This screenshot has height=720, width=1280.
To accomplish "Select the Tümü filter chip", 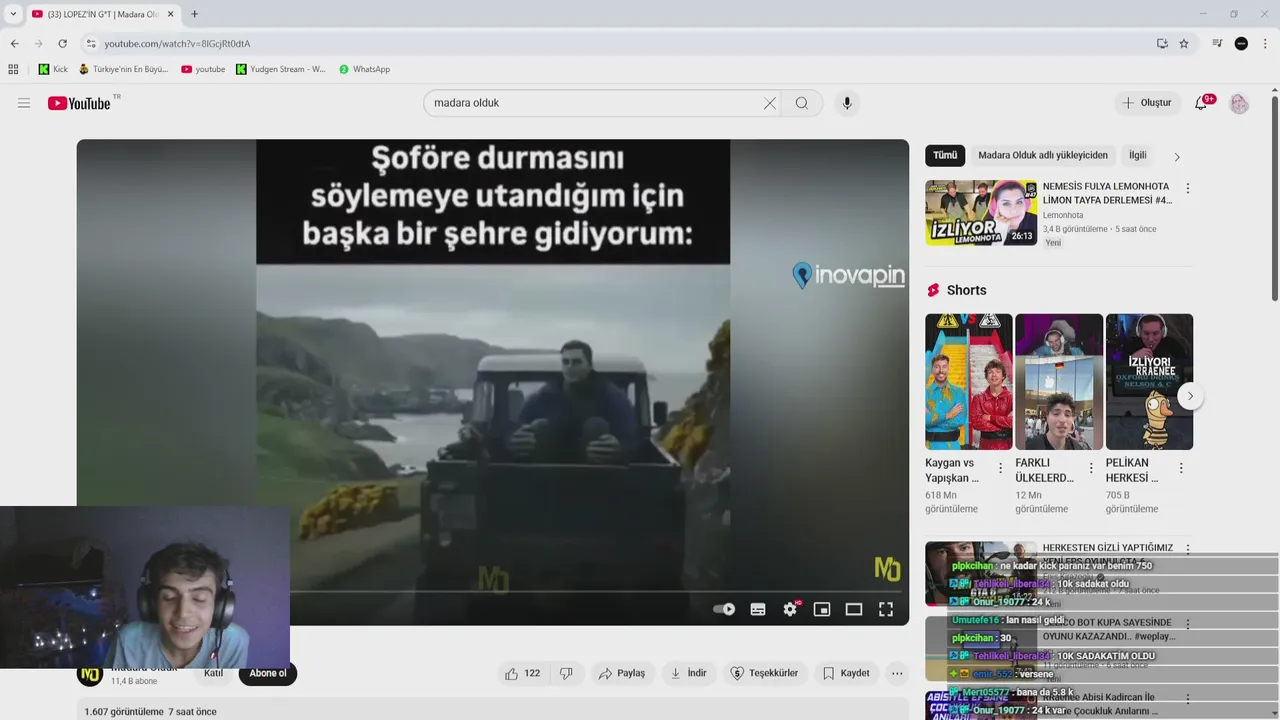I will click(945, 155).
